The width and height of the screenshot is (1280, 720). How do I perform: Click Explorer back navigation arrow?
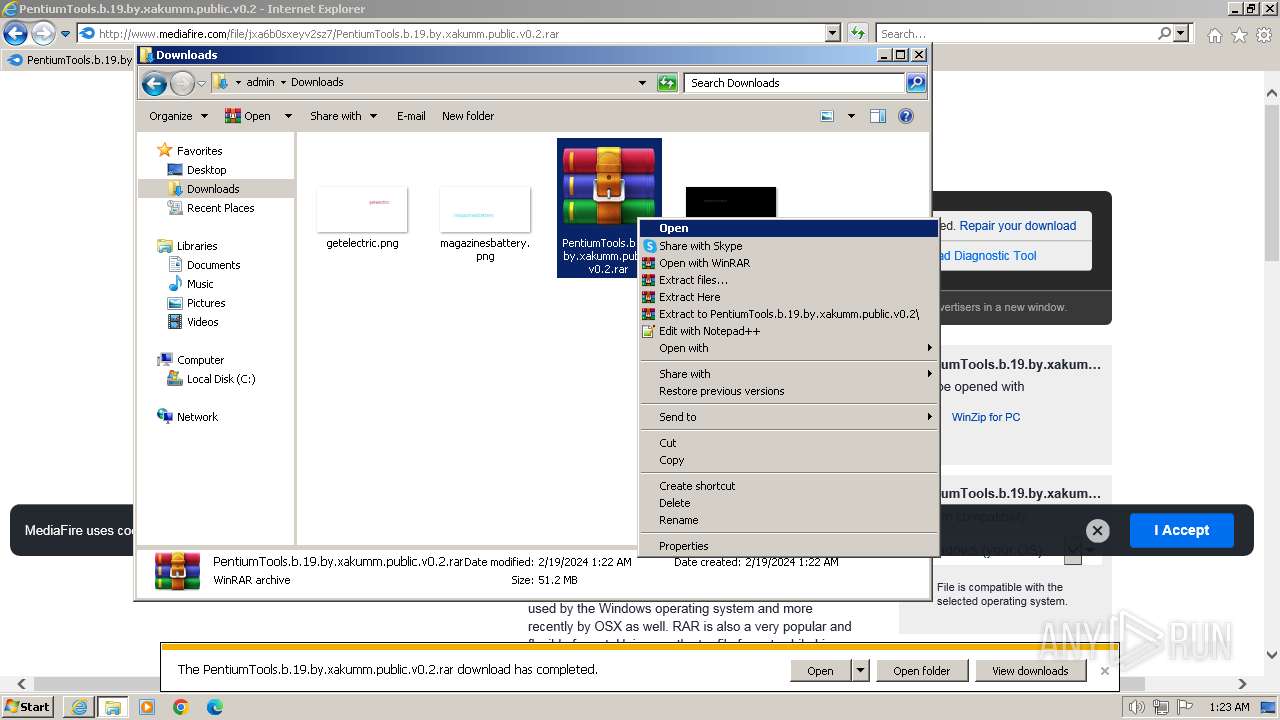154,83
